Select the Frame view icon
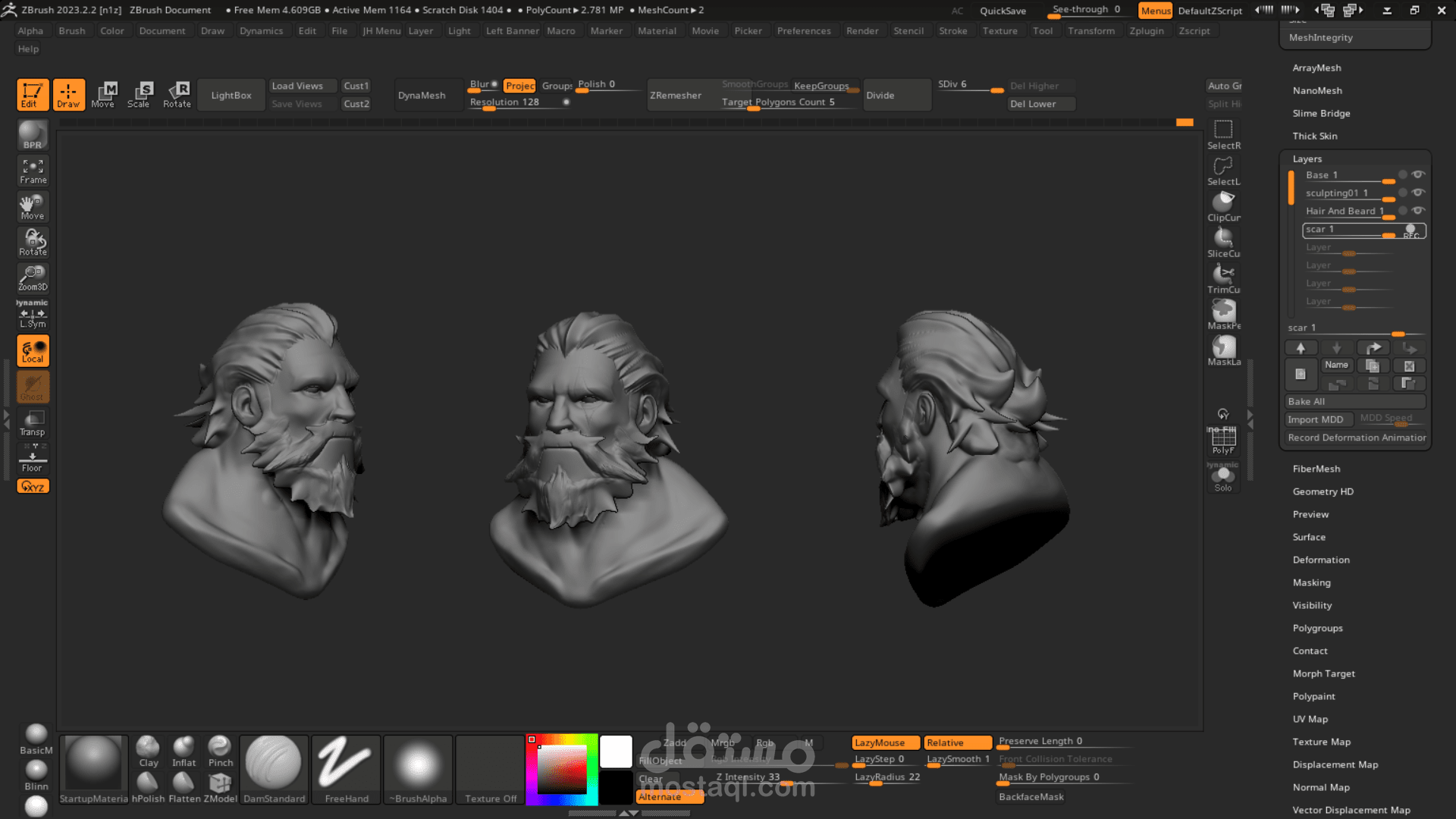The width and height of the screenshot is (1456, 819). point(33,171)
